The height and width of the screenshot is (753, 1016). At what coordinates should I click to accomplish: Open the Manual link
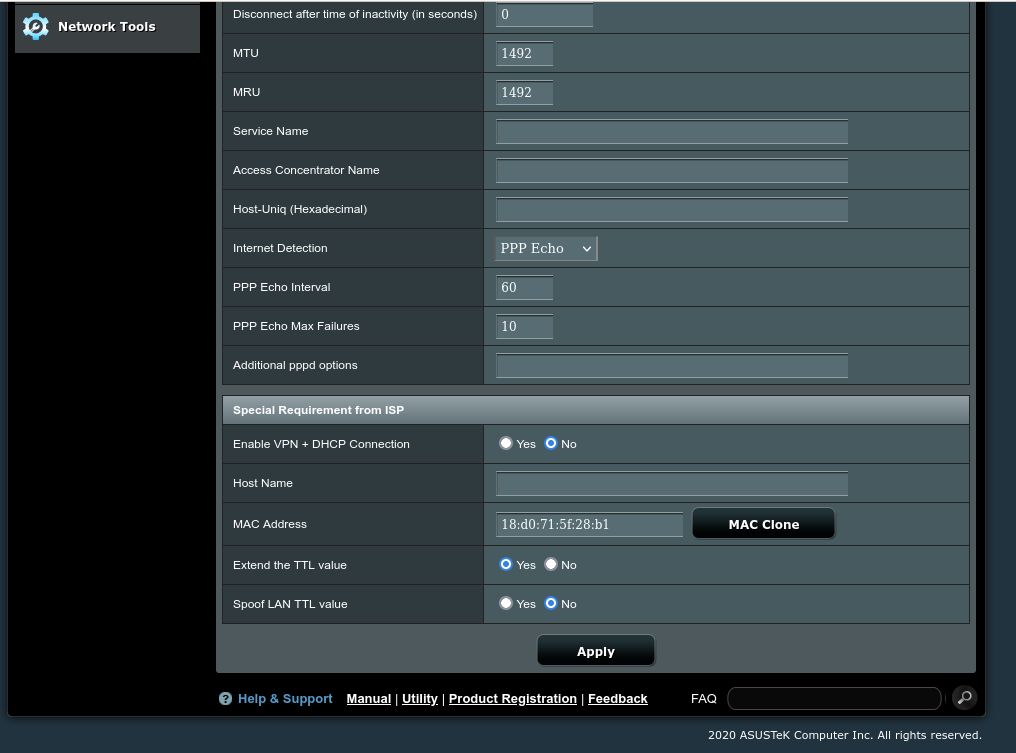(x=368, y=699)
